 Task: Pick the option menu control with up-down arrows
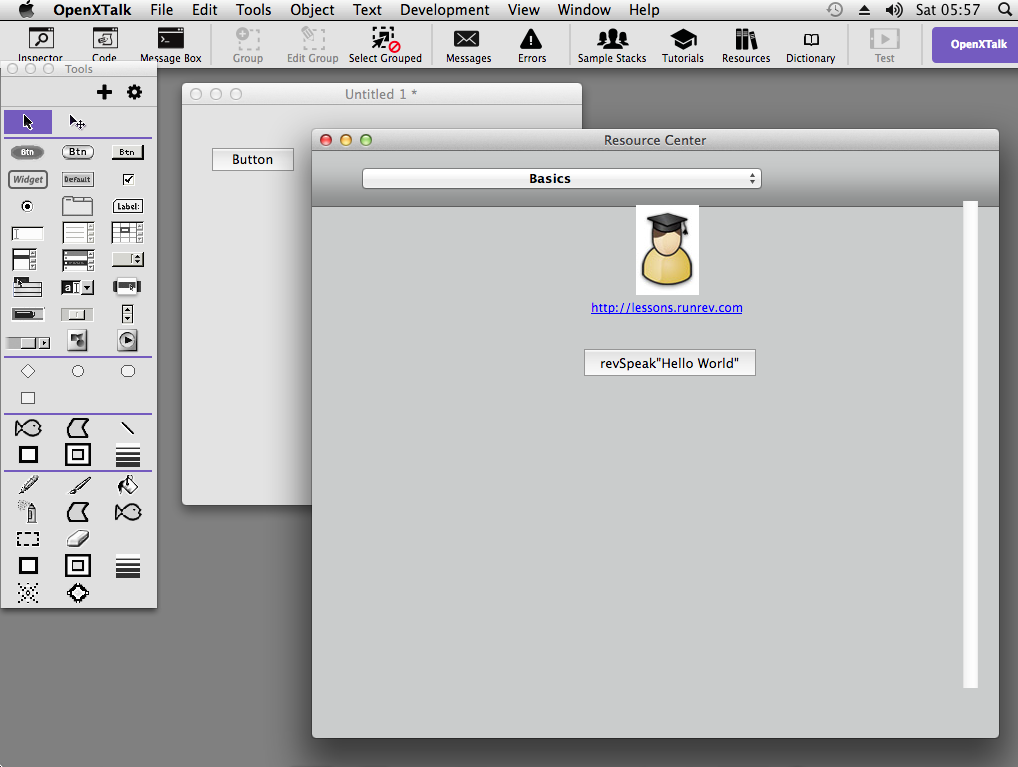127,260
